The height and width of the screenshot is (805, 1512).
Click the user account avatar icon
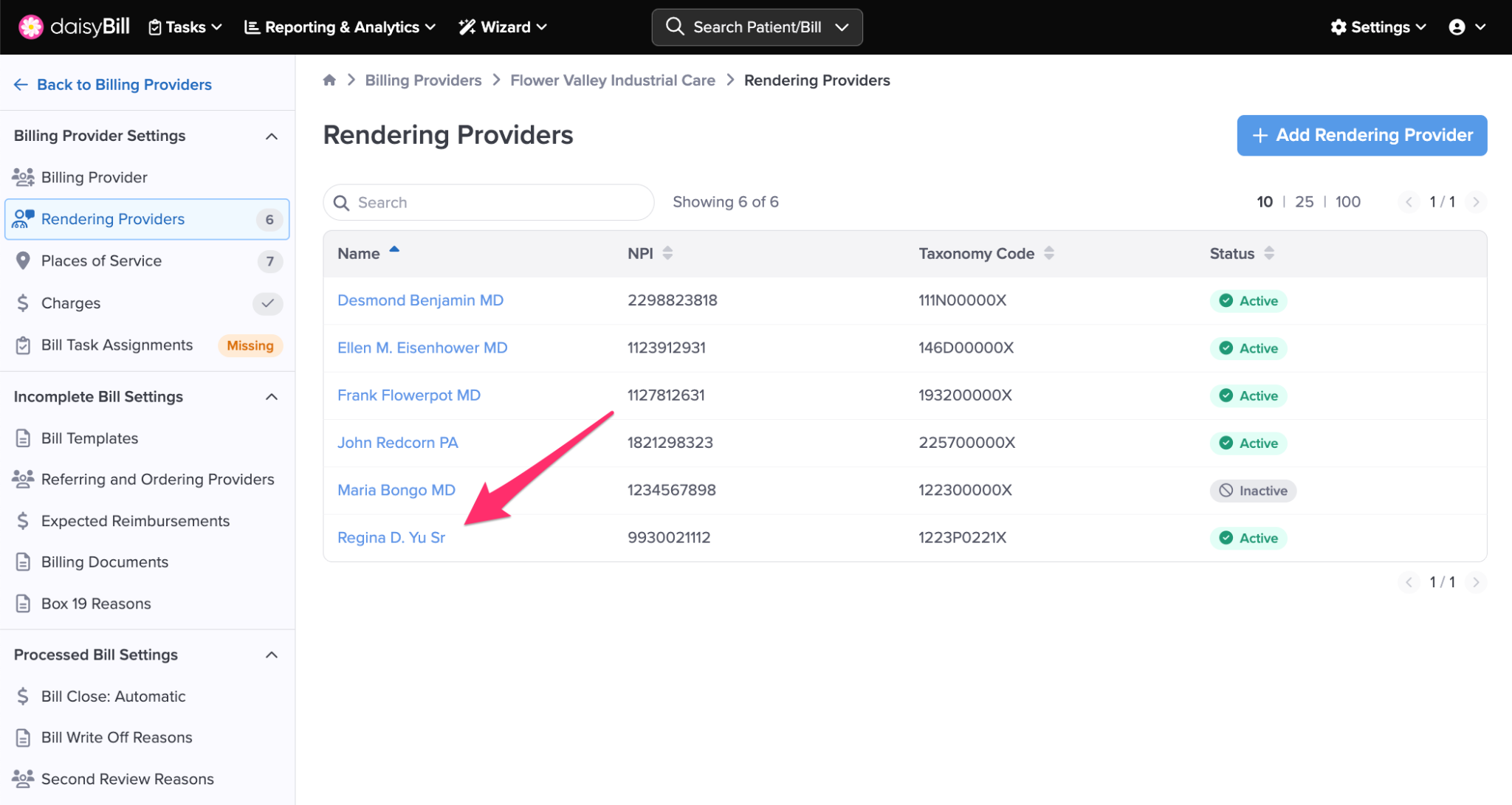1457,27
